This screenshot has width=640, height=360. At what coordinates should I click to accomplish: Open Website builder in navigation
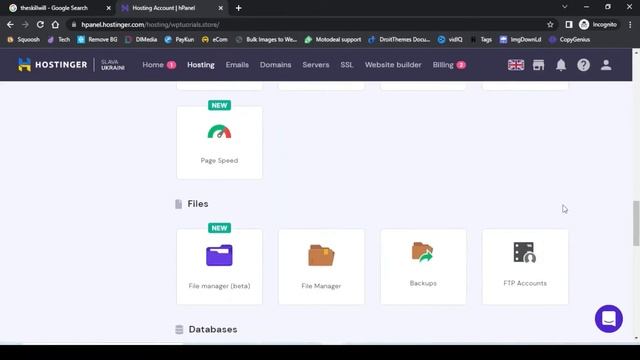pos(393,65)
